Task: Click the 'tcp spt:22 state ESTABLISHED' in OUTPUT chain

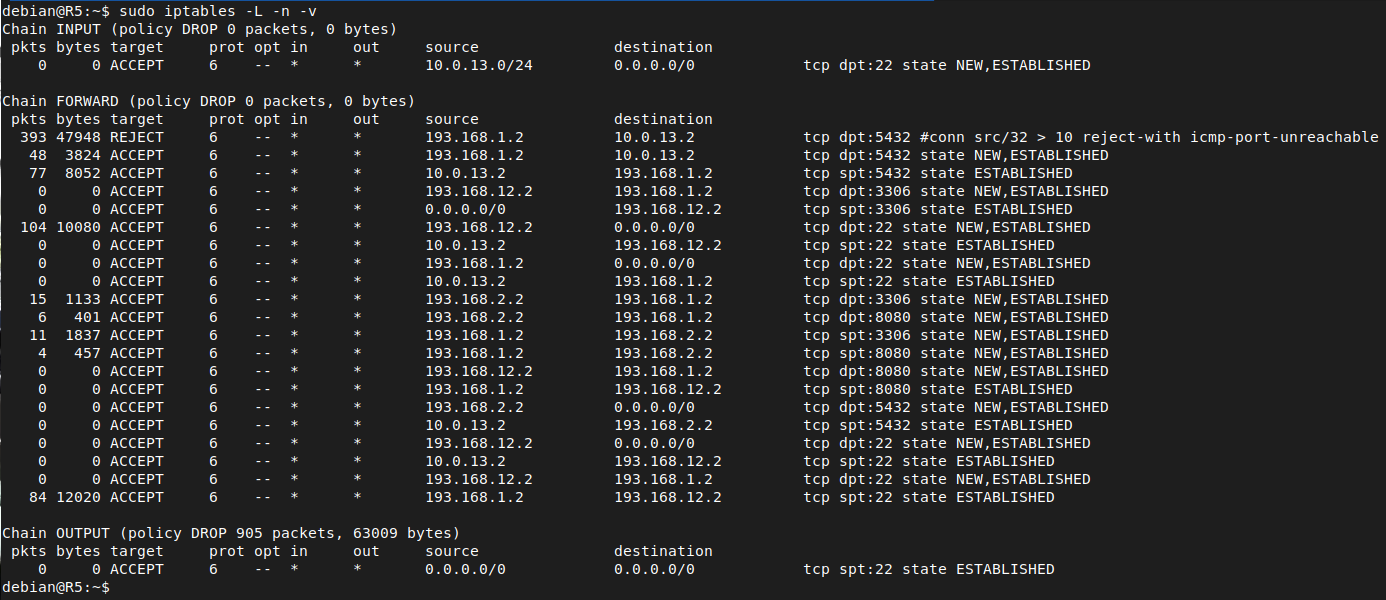Action: tap(929, 569)
